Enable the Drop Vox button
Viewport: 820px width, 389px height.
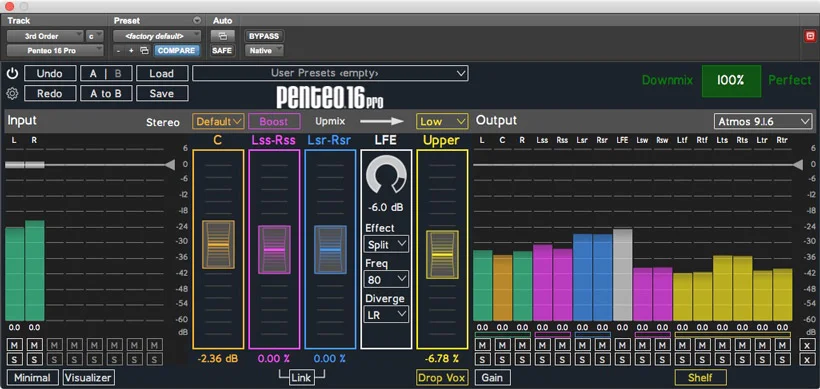(442, 377)
